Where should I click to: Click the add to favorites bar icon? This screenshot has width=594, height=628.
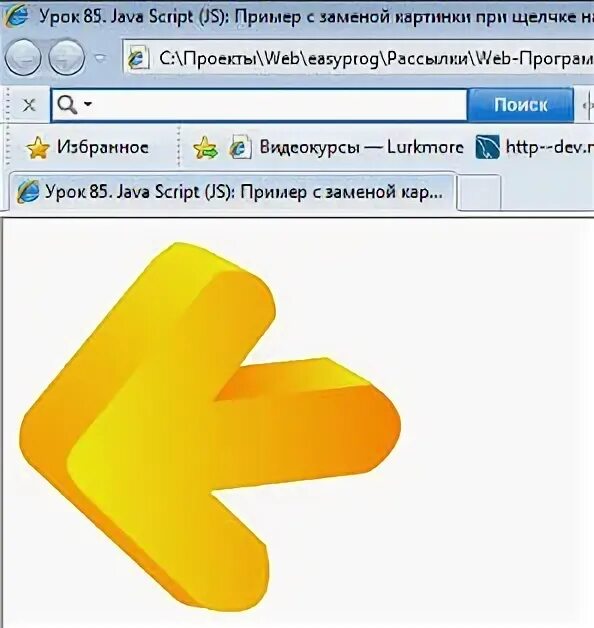click(205, 148)
